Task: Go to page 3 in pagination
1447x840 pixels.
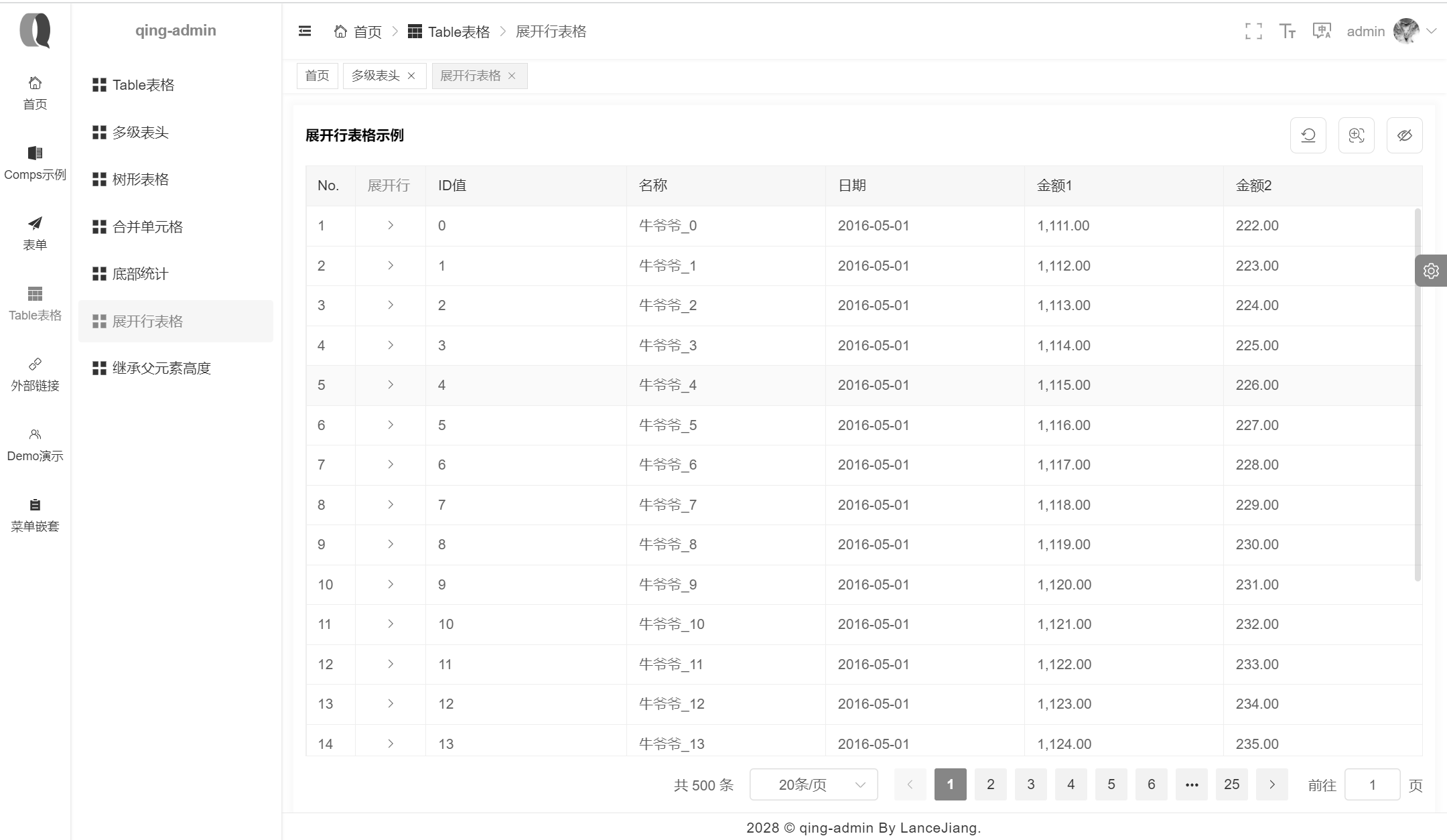Action: click(1030, 784)
